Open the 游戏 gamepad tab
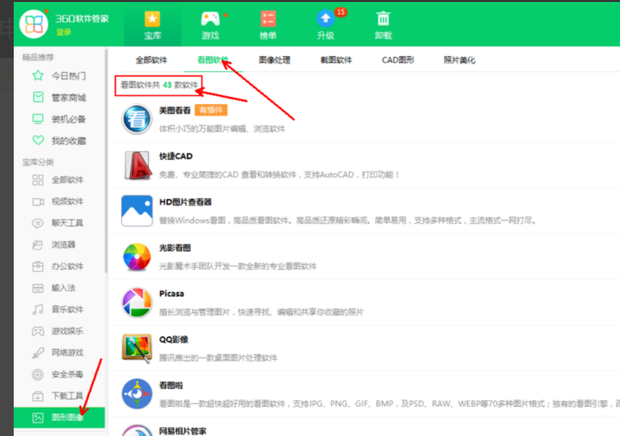Screen dimensions: 620x436 point(210,25)
